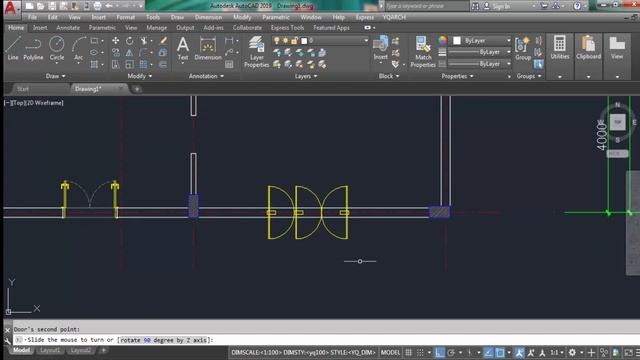The image size is (640, 360).
Task: Toggle polar tracking in status bar
Action: tap(451, 352)
